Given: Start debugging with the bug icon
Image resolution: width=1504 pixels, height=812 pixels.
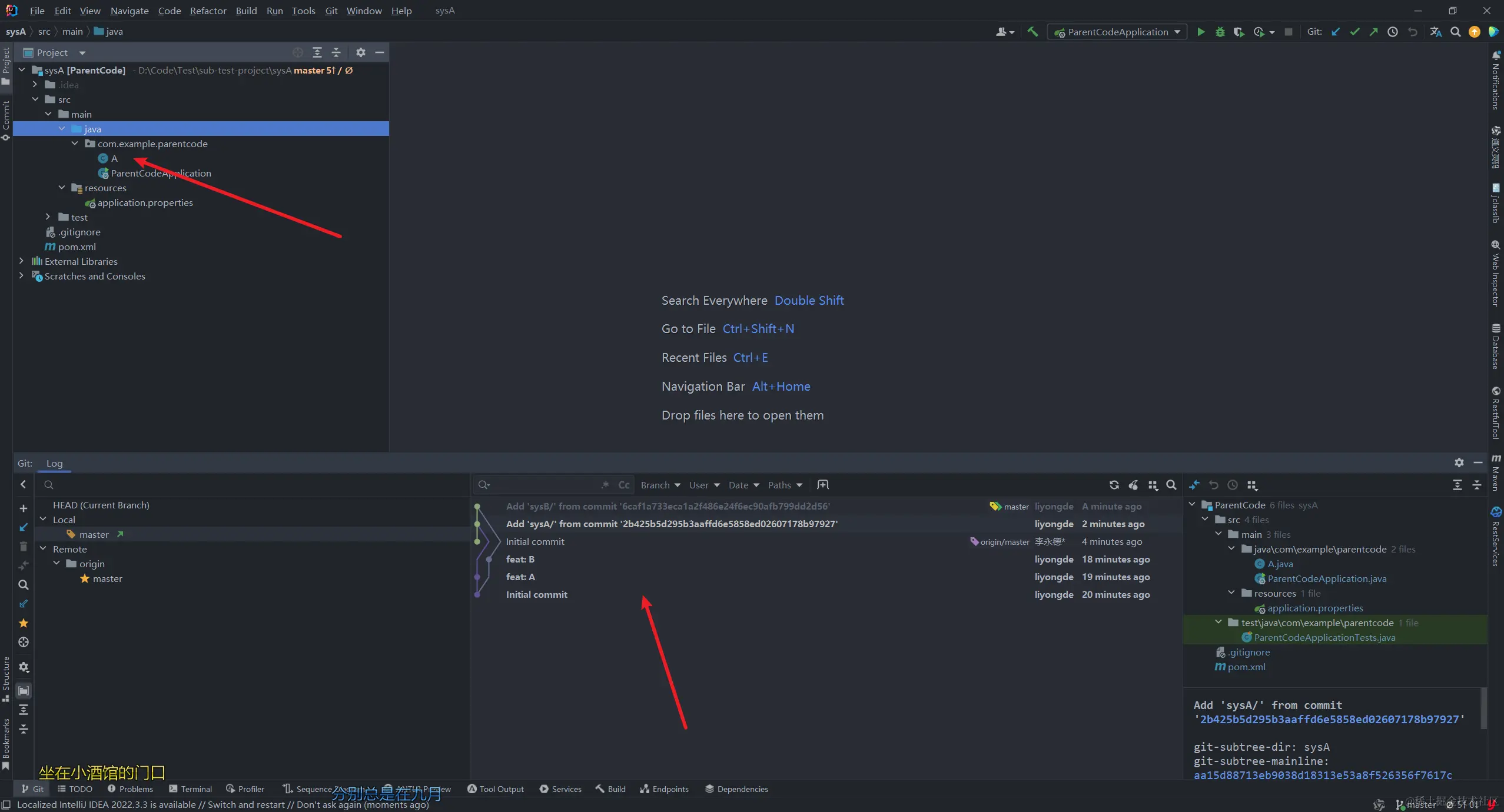Looking at the screenshot, I should [x=1220, y=32].
